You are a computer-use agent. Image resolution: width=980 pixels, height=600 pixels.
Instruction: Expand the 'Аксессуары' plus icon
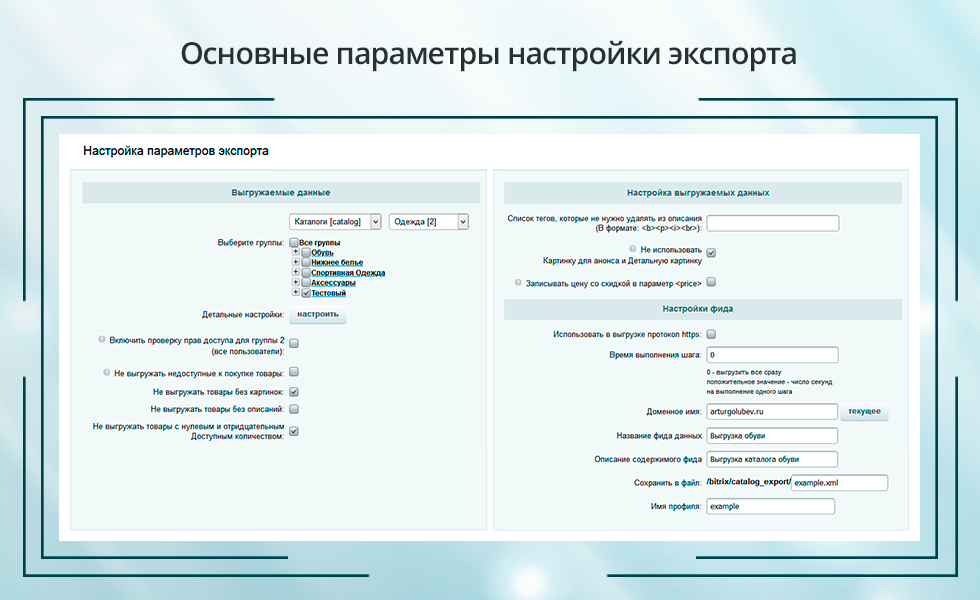[x=296, y=282]
